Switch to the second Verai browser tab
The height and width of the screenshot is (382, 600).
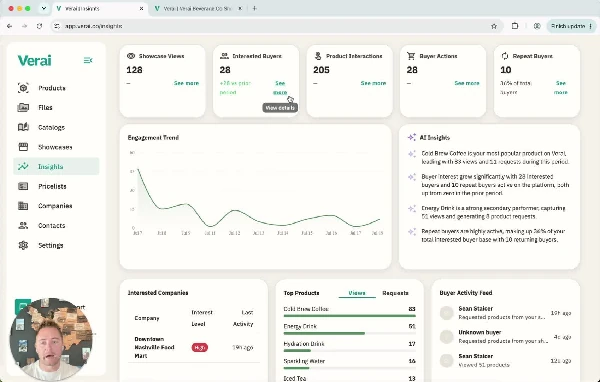(x=197, y=8)
